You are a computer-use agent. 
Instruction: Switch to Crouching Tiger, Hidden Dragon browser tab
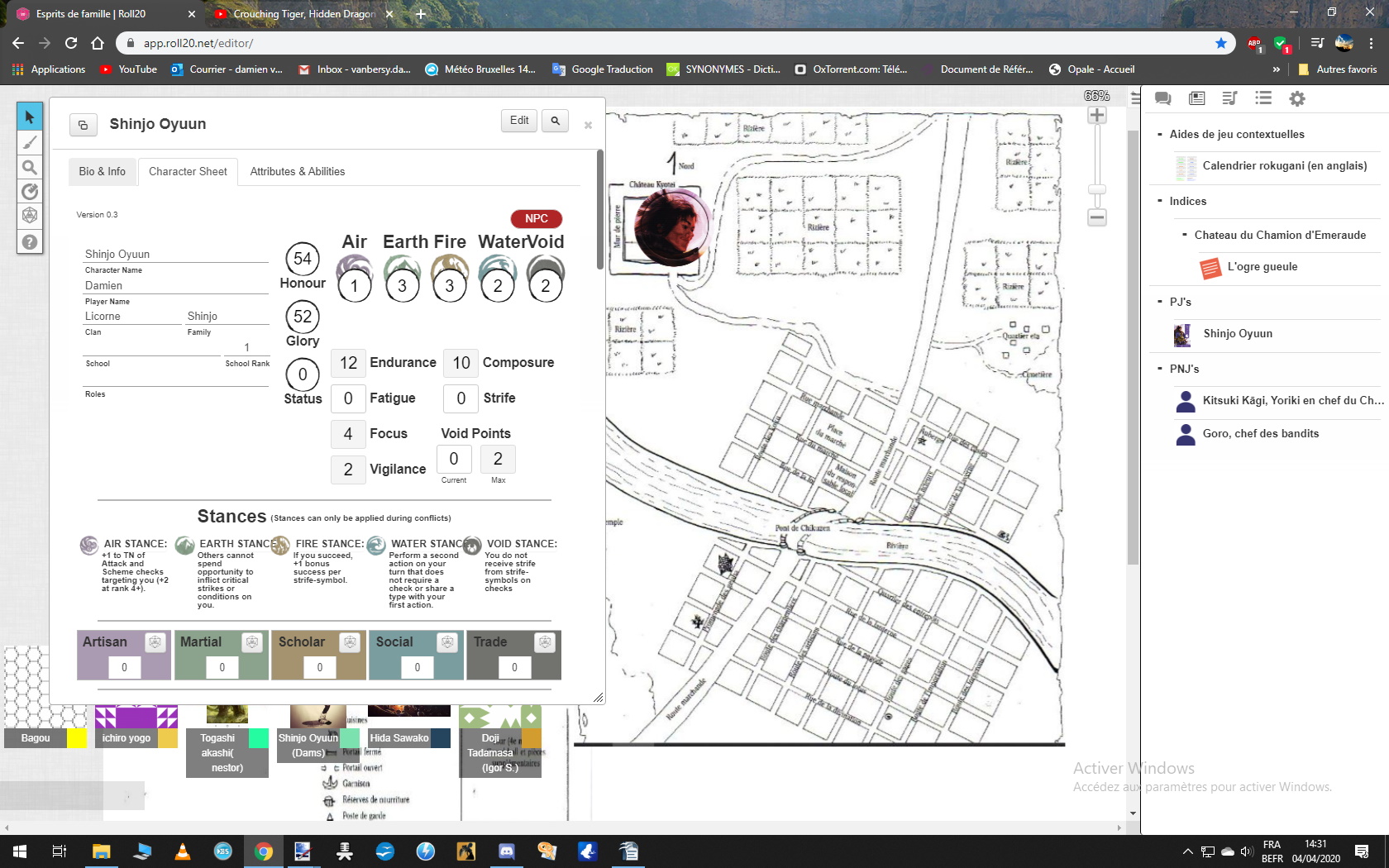point(304,14)
